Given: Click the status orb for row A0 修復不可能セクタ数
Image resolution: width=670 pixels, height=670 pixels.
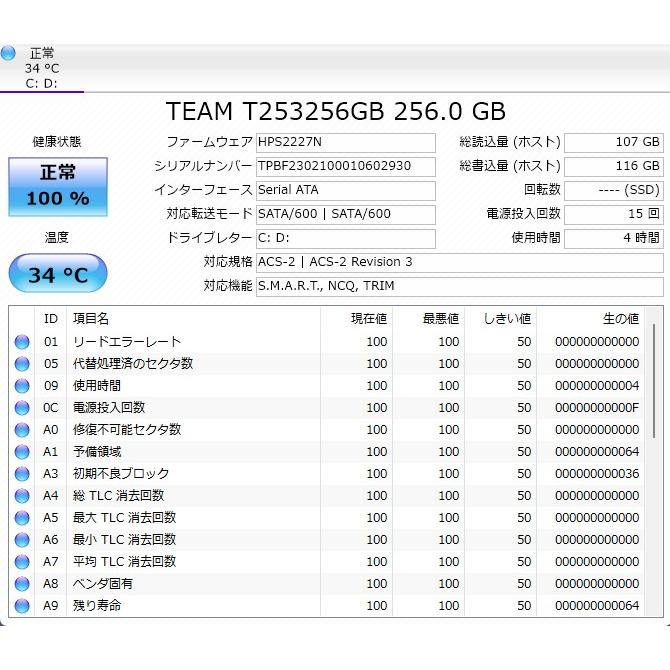Looking at the screenshot, I should [x=22, y=430].
